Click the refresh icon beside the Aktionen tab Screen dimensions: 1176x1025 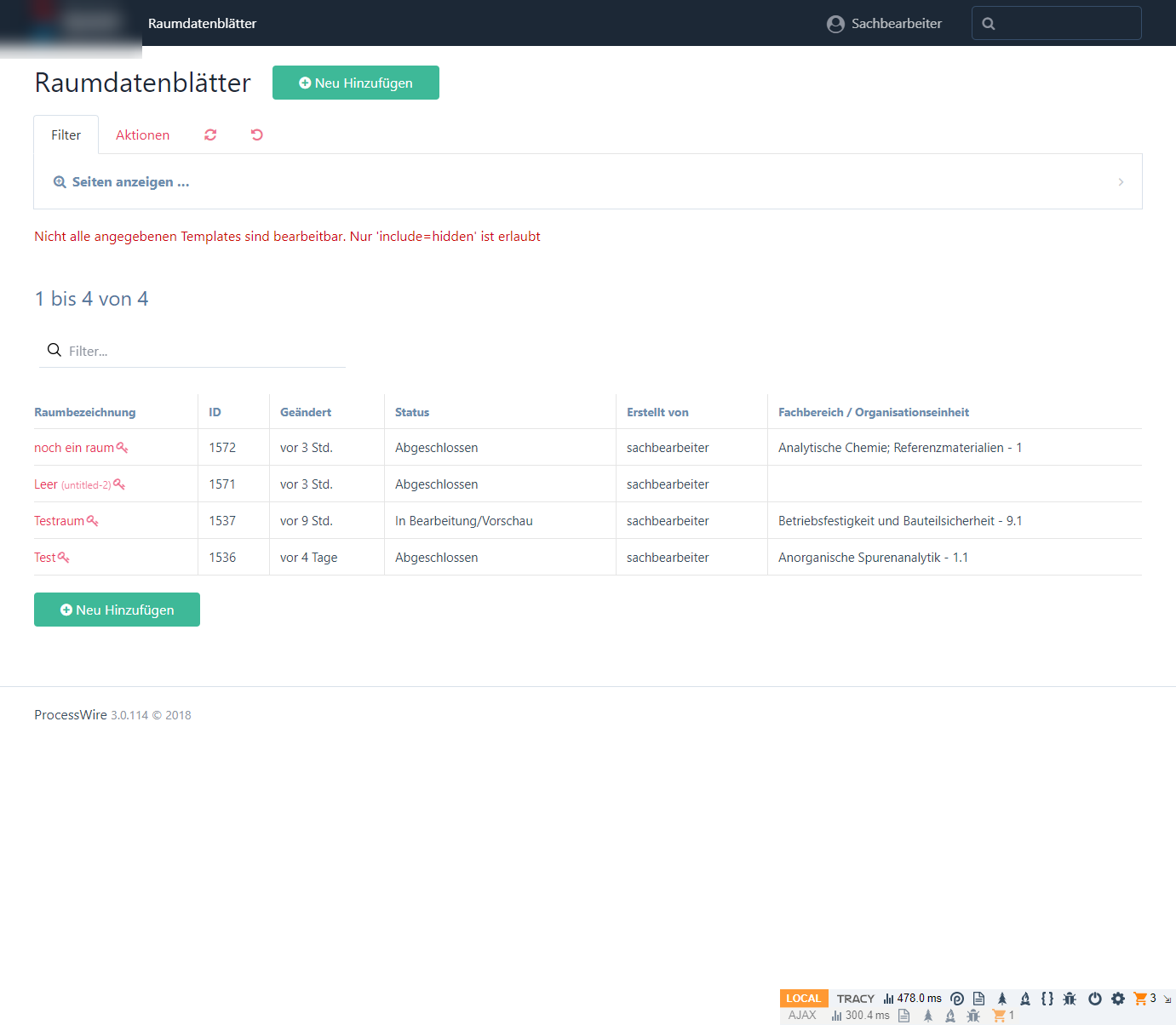[210, 135]
